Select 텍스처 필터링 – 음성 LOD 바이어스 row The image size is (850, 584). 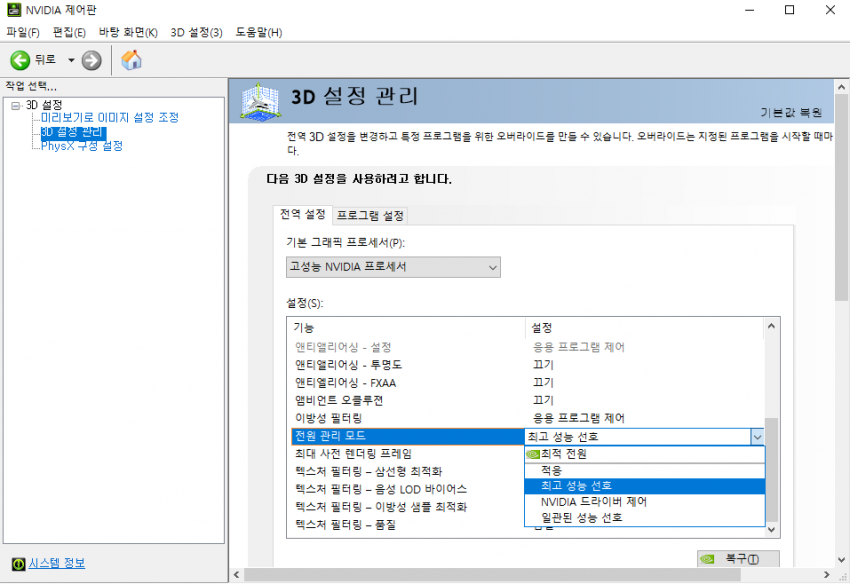pyautogui.click(x=408, y=489)
